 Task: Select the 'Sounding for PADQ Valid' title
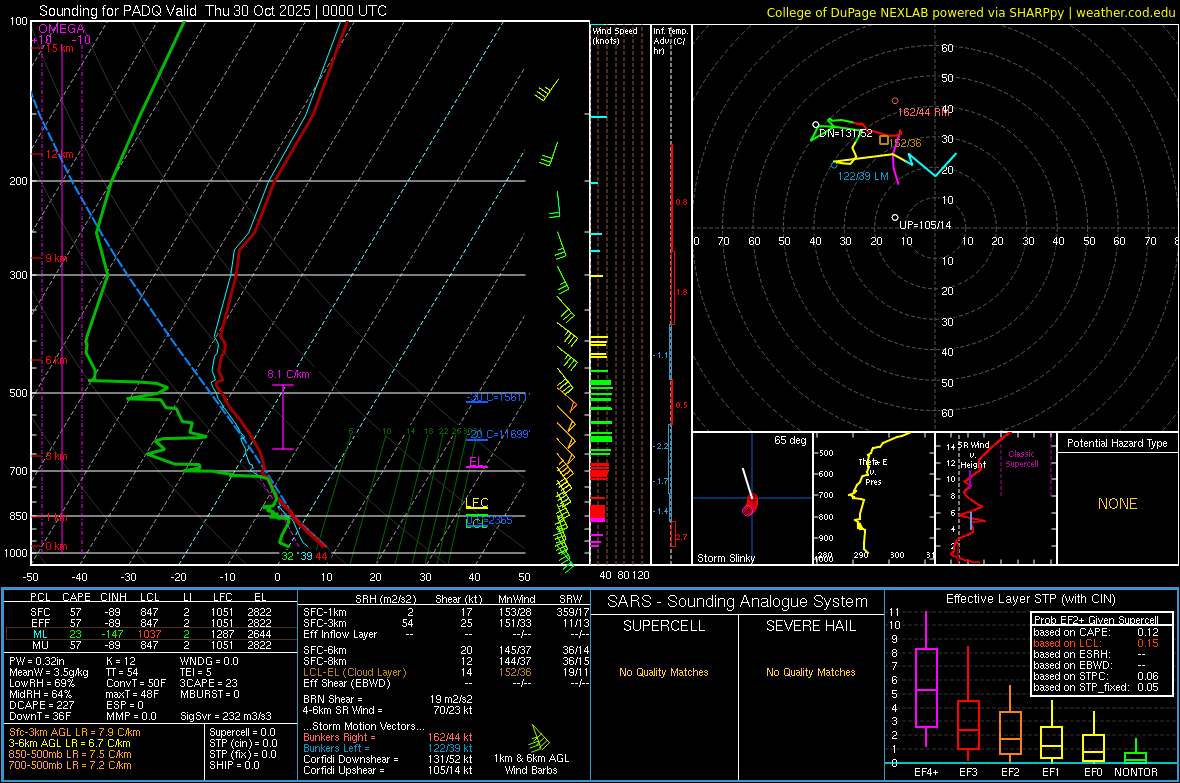point(117,11)
